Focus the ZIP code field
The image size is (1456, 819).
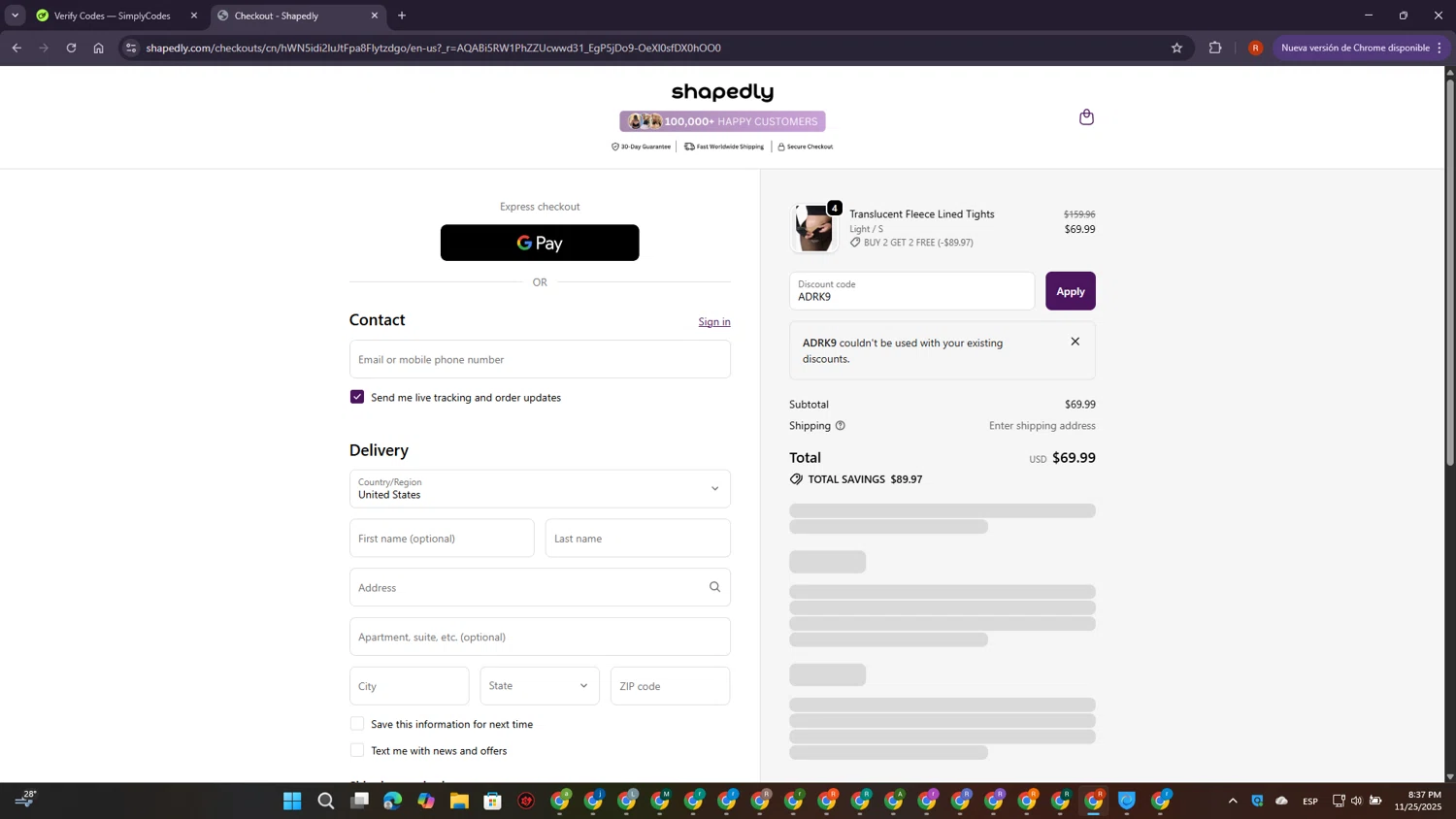pos(671,686)
